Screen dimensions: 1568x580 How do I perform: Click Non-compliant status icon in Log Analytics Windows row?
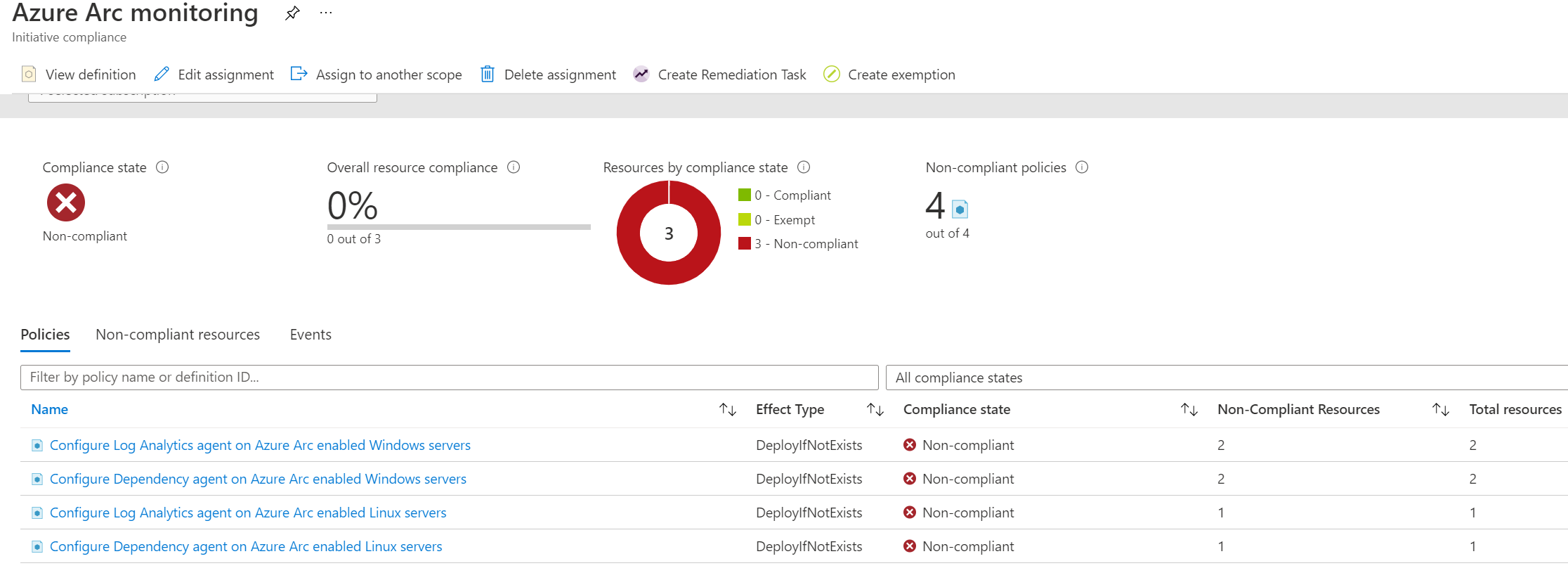(910, 445)
